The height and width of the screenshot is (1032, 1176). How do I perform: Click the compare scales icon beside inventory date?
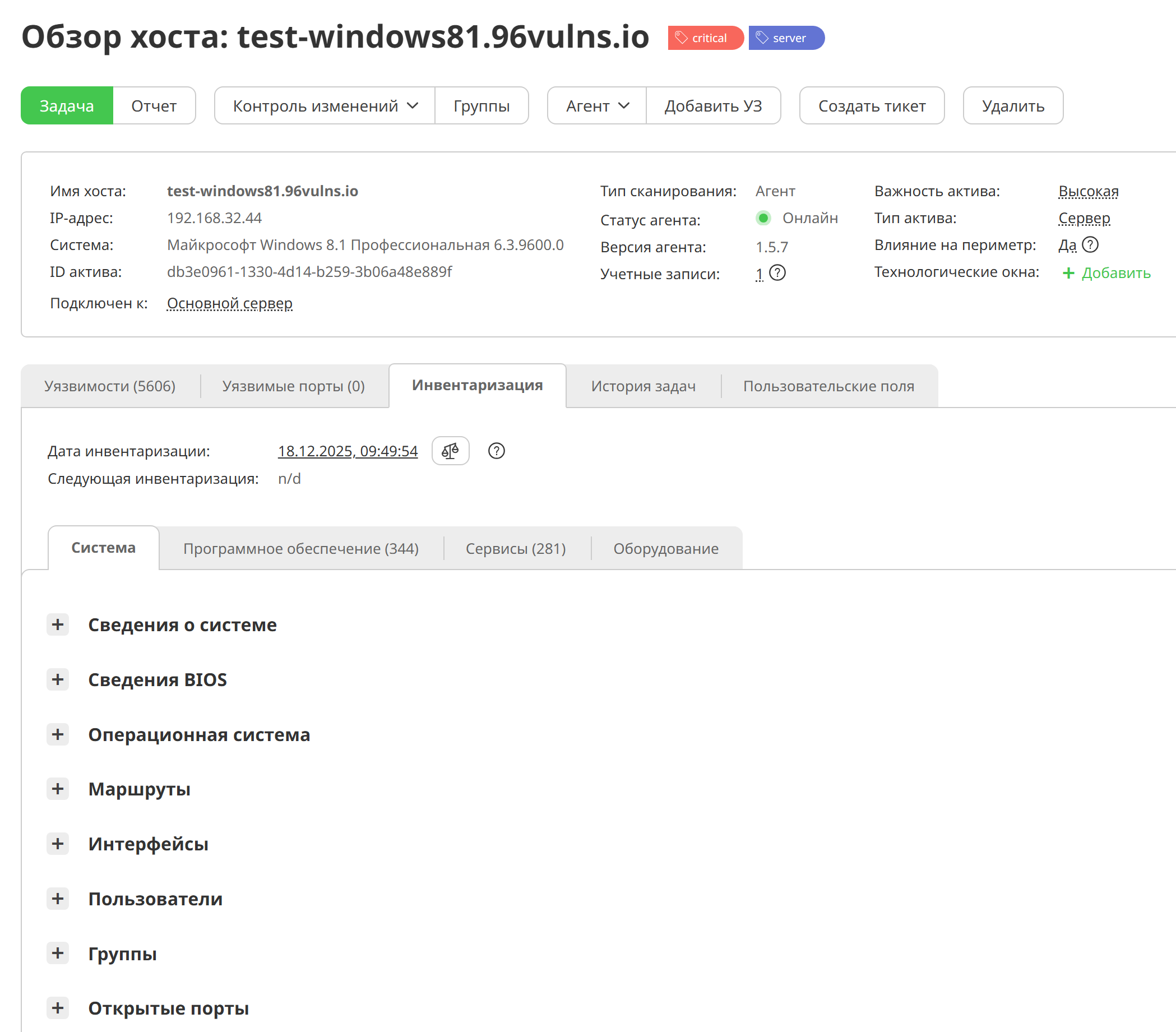(x=450, y=451)
